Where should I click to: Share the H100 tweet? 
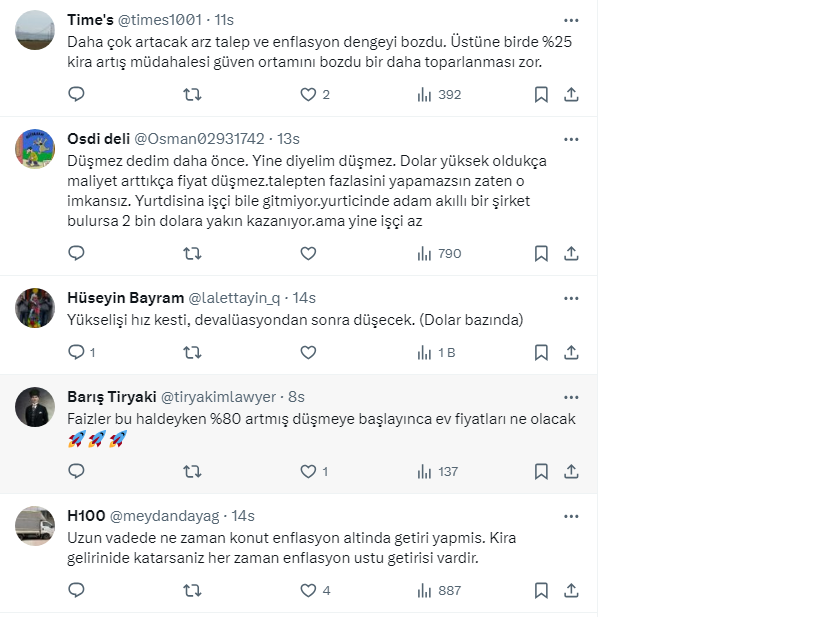pyautogui.click(x=571, y=591)
